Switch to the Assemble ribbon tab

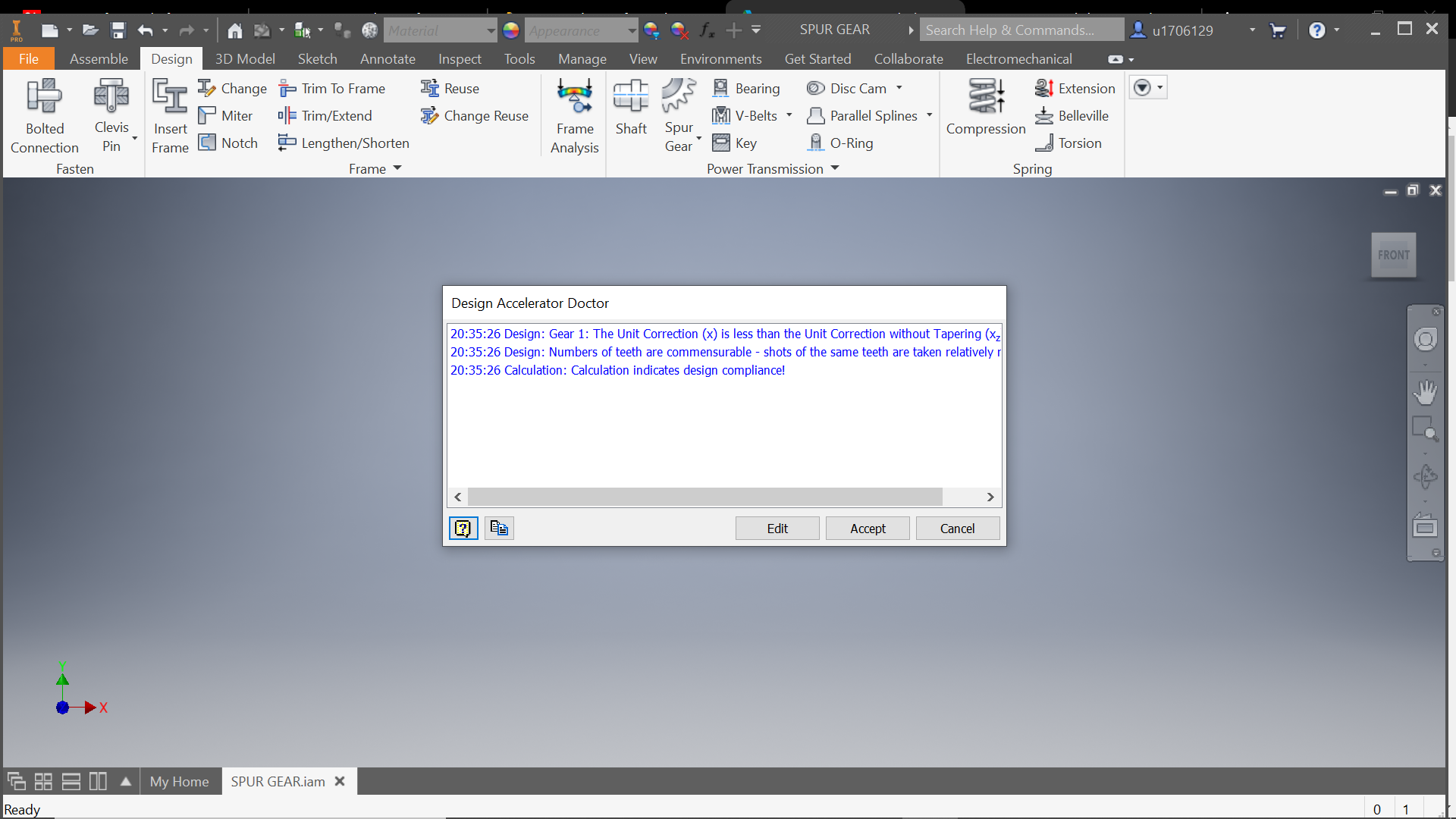click(99, 58)
